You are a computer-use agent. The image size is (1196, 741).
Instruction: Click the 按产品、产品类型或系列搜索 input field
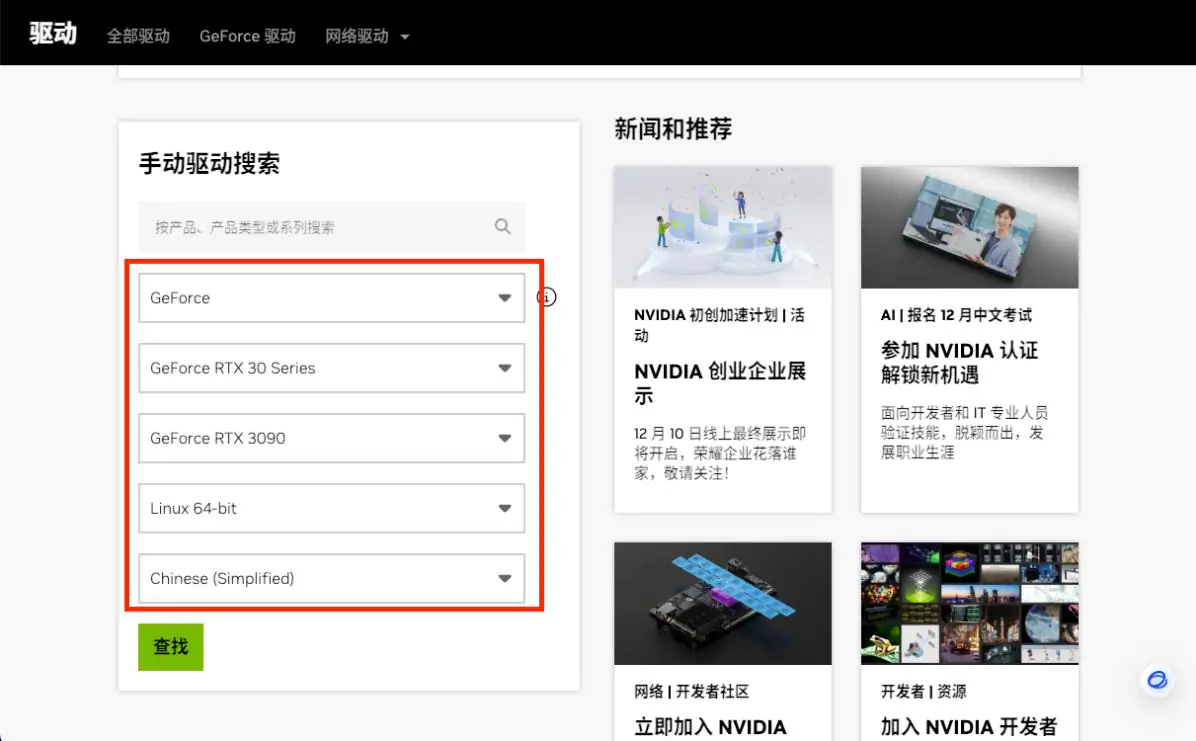coord(300,227)
